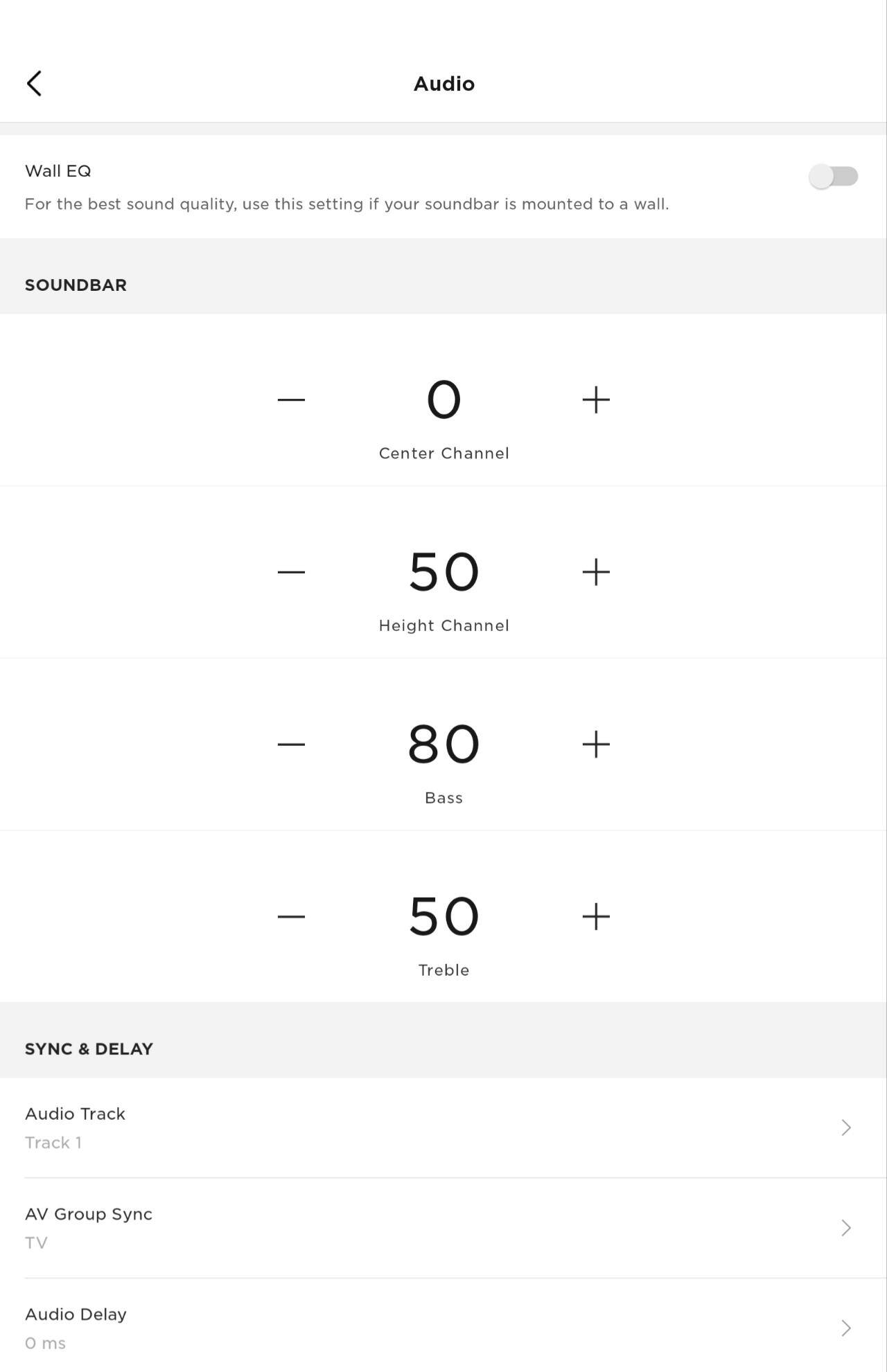Select the AV Group Sync row
Screen dimensions: 887x1372
point(416,1228)
